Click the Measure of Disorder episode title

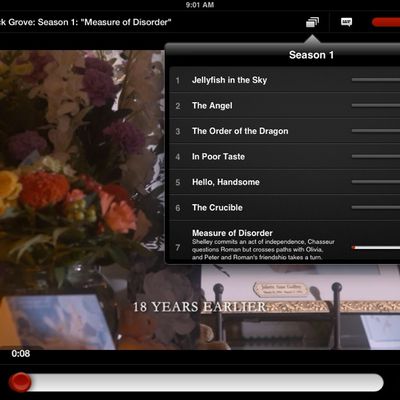[x=232, y=233]
